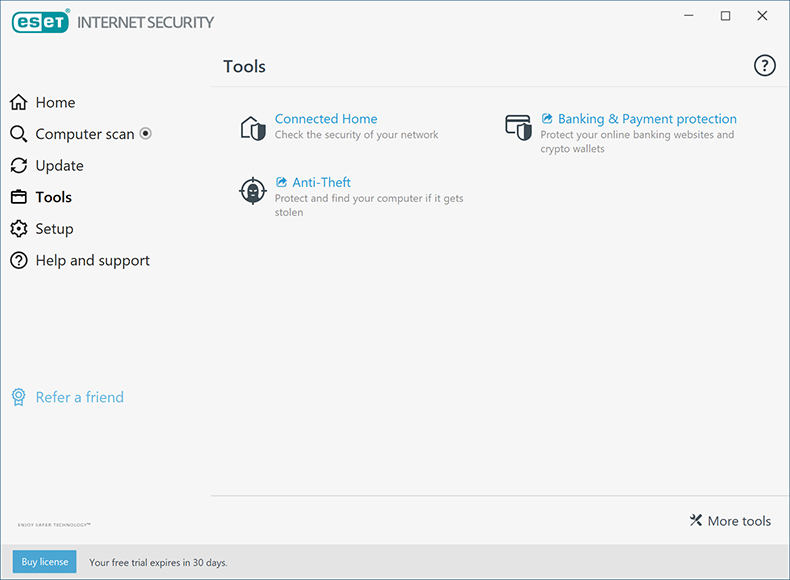Go to the Home section

tap(55, 102)
